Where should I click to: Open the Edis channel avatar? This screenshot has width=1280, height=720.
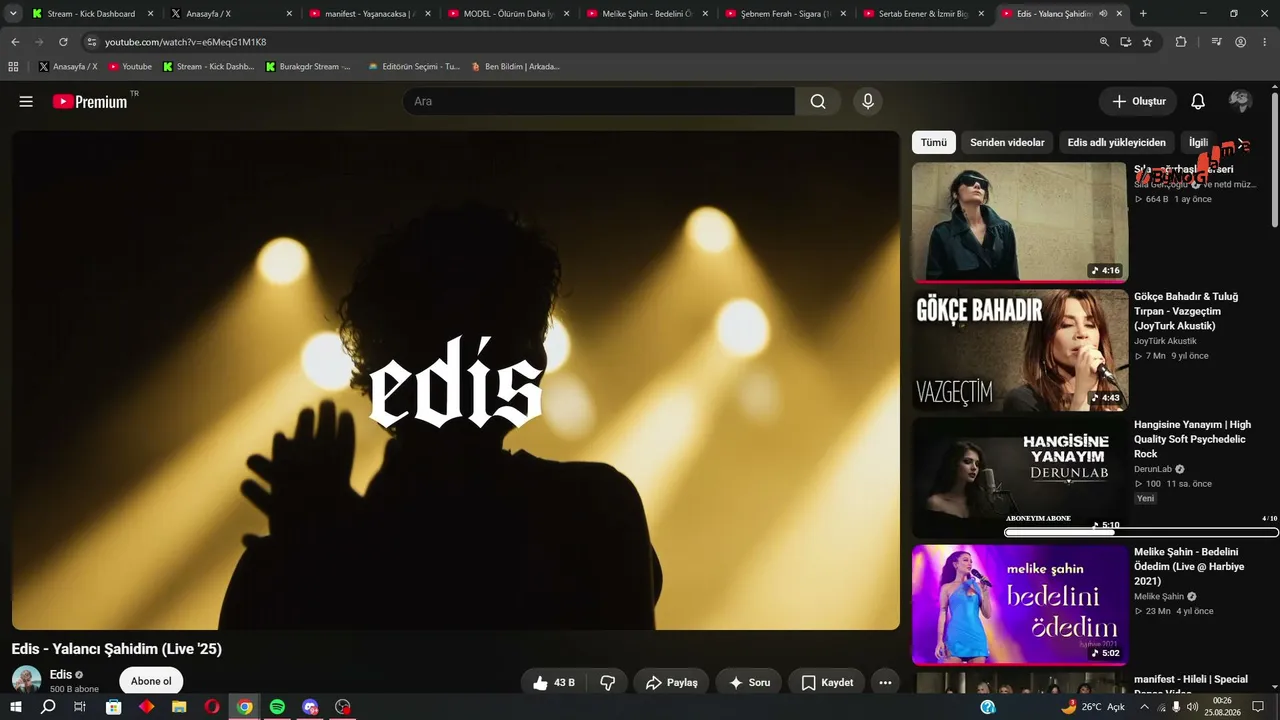click(x=26, y=680)
